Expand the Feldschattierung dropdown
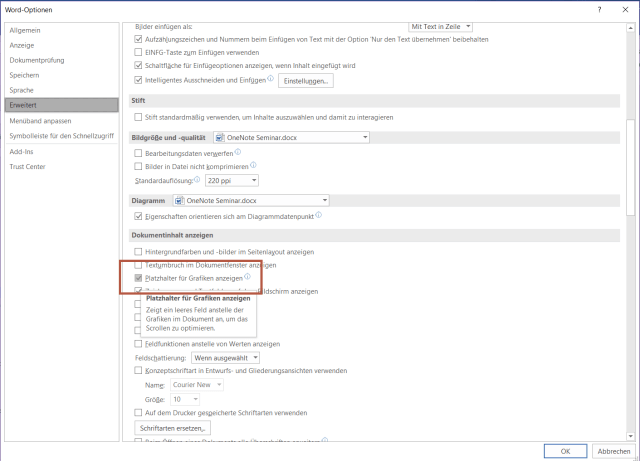The height and width of the screenshot is (461, 640). (x=226, y=357)
